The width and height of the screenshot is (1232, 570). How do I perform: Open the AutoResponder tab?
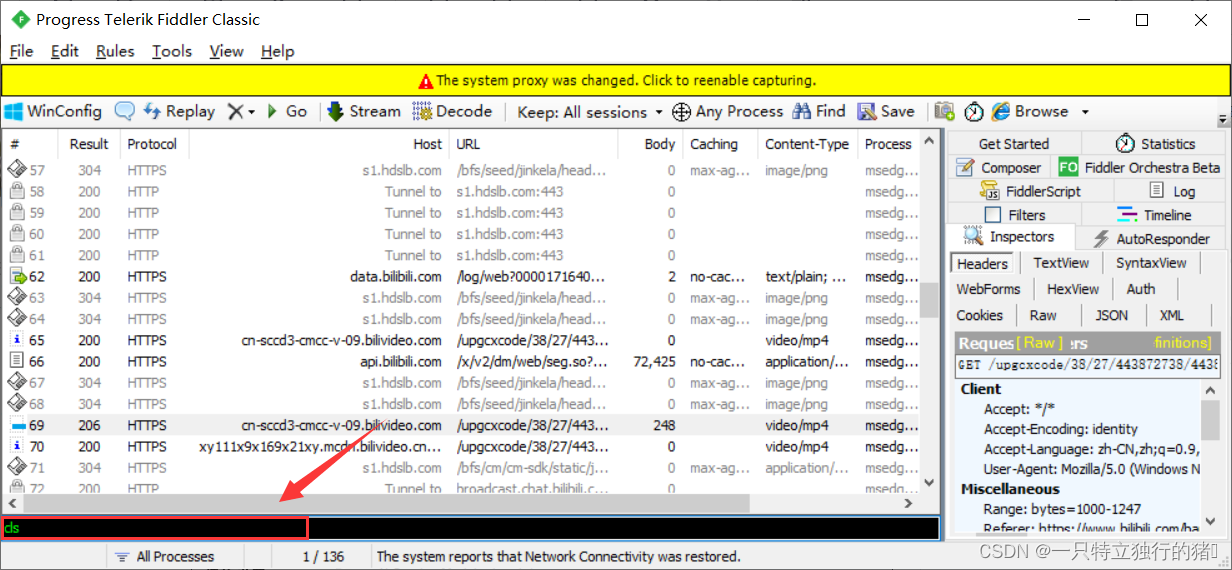click(1151, 239)
